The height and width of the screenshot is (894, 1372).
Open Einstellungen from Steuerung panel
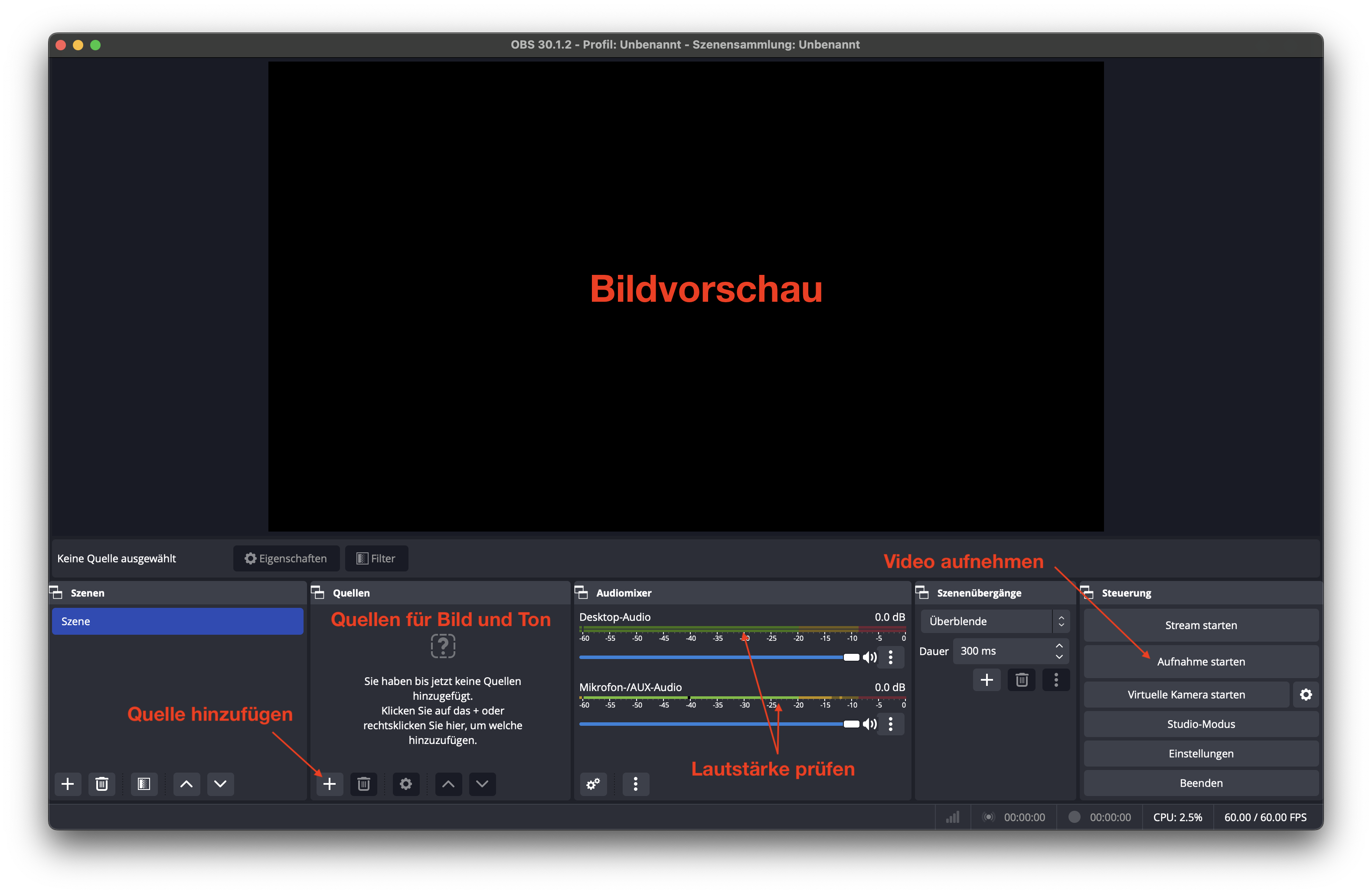coord(1201,754)
